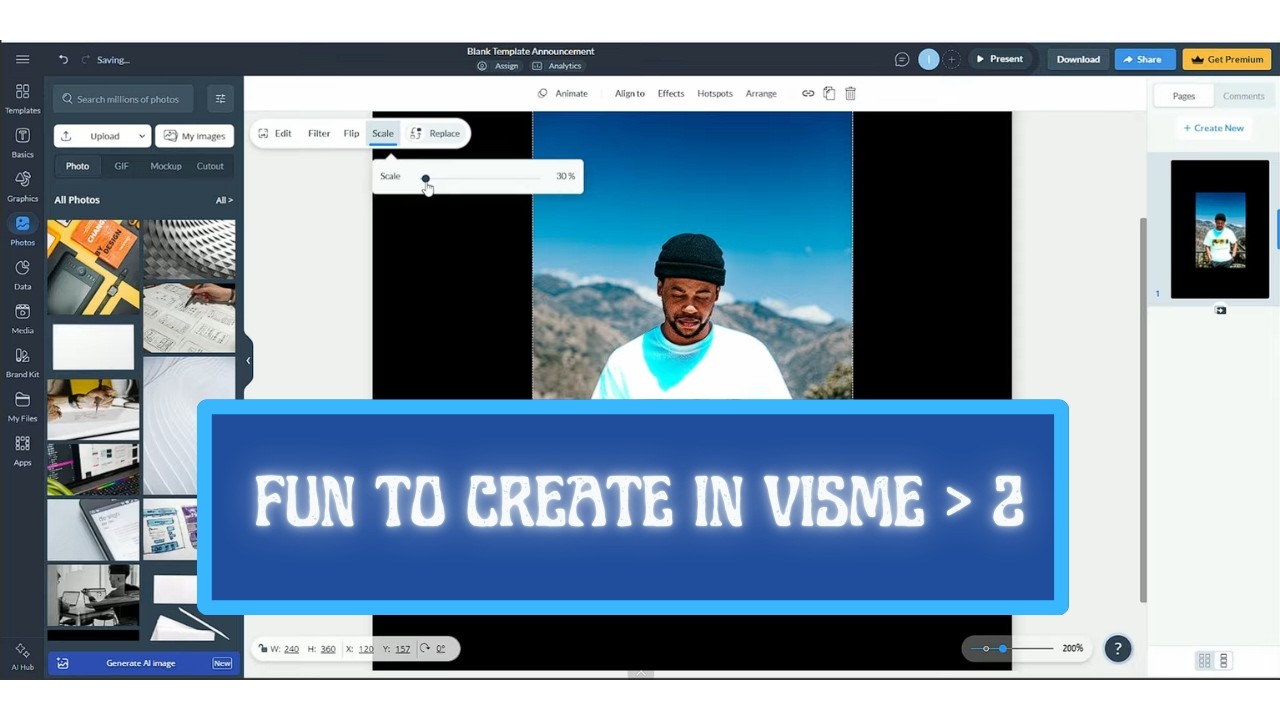Screen dimensions: 1280x720
Task: Switch to the Pages tab
Action: pos(1184,96)
